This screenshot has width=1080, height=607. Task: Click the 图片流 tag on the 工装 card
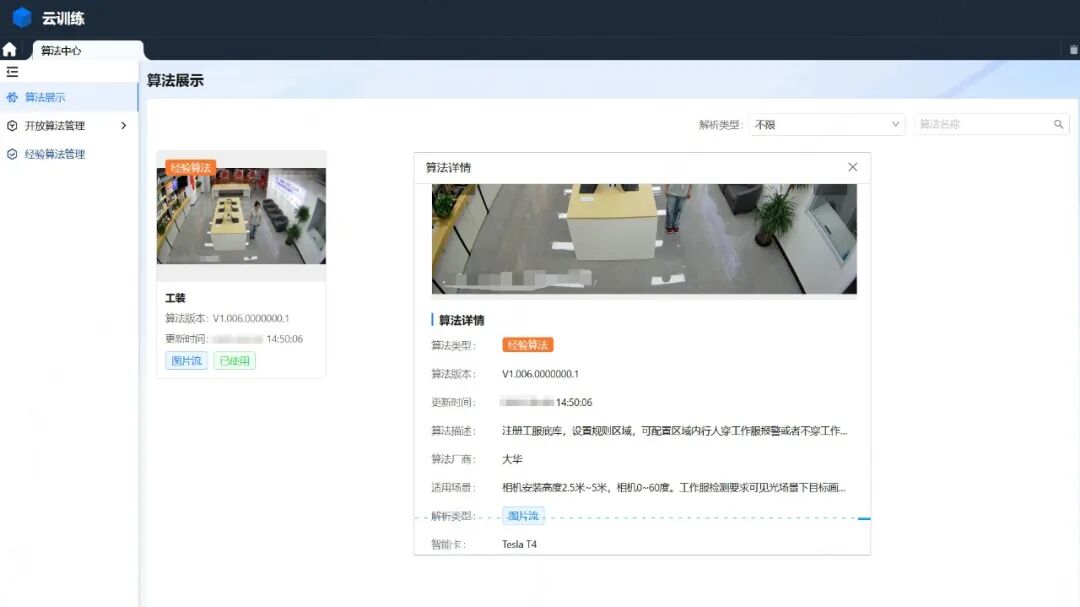pos(185,360)
